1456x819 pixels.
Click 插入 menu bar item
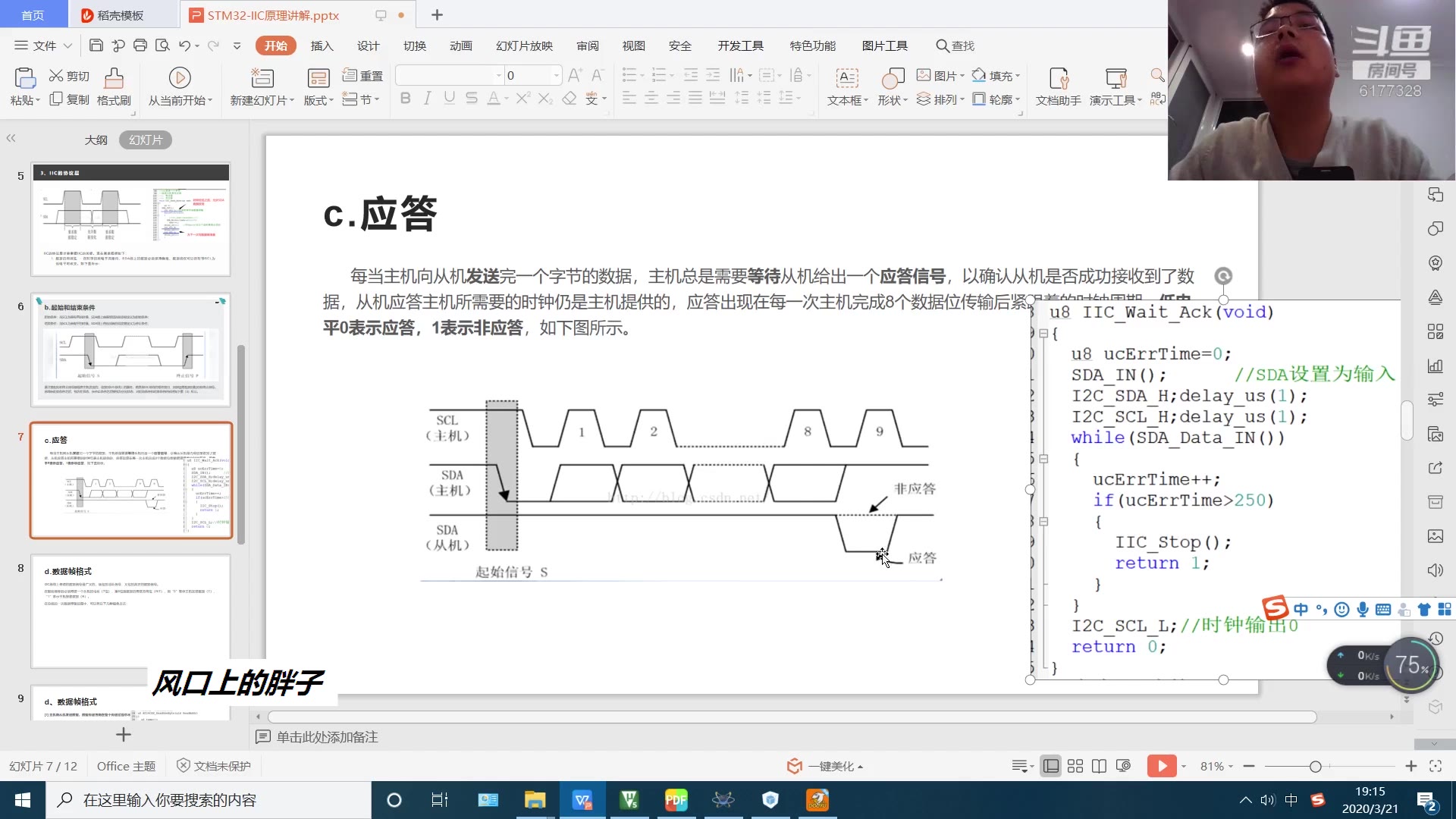[322, 45]
